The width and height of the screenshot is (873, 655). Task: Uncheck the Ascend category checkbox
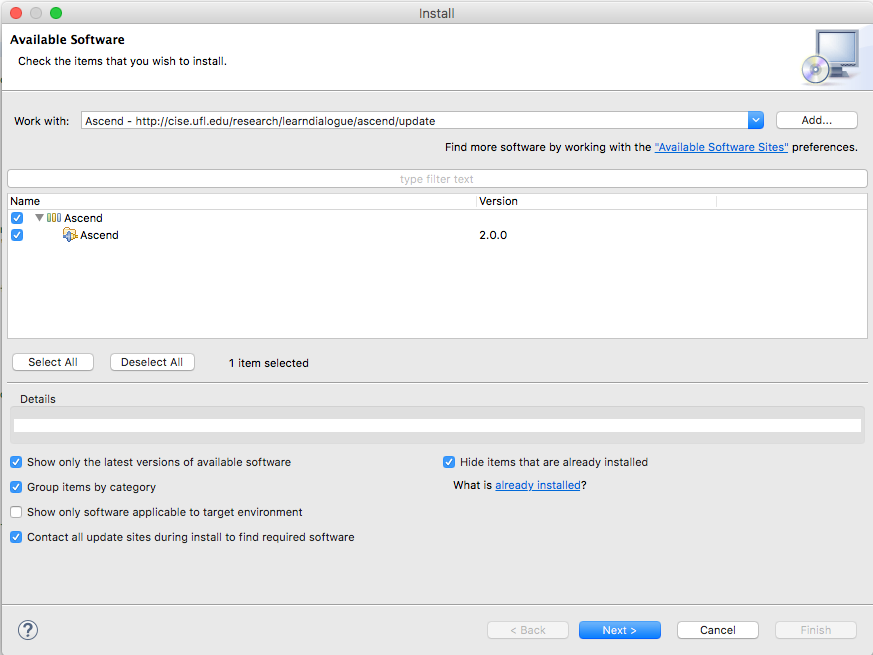17,218
